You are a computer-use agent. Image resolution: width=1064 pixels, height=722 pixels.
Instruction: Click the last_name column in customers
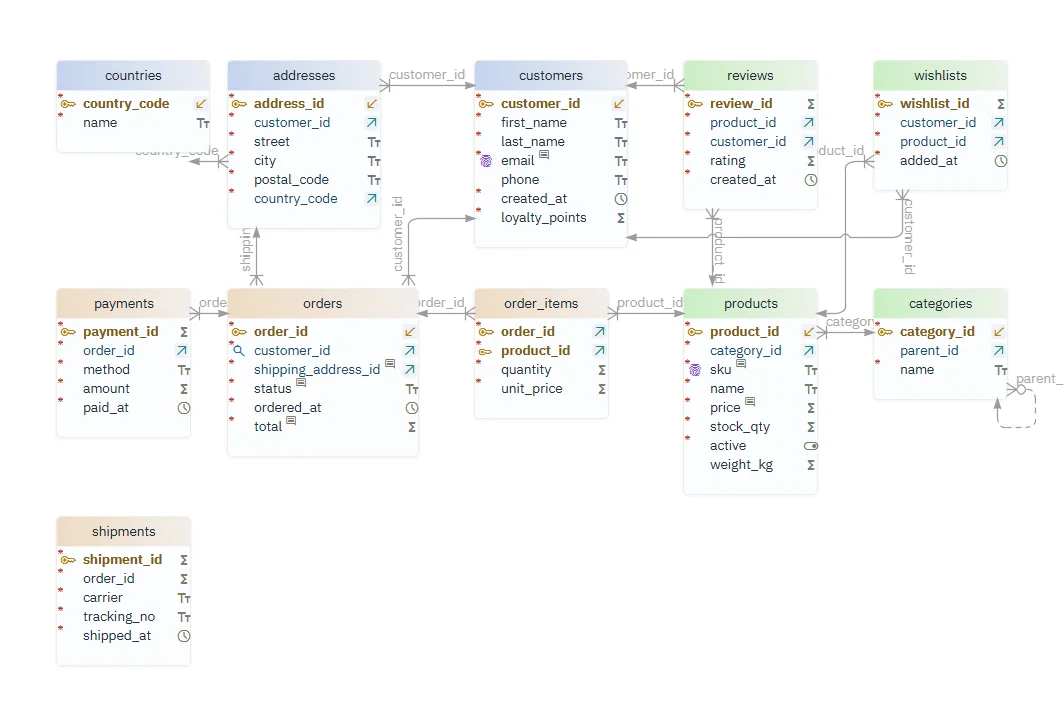(551, 142)
